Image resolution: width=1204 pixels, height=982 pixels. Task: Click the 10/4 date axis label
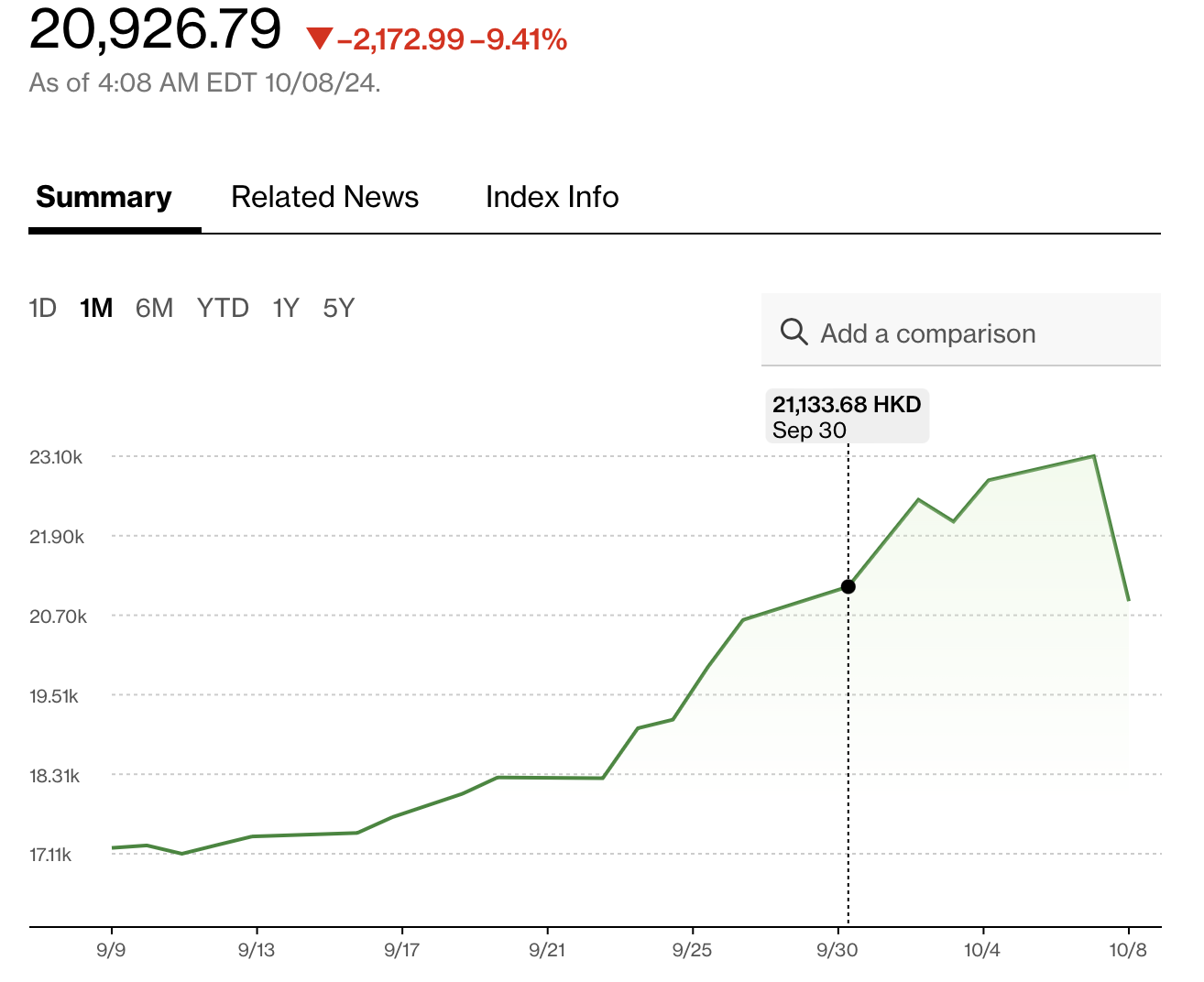(982, 950)
